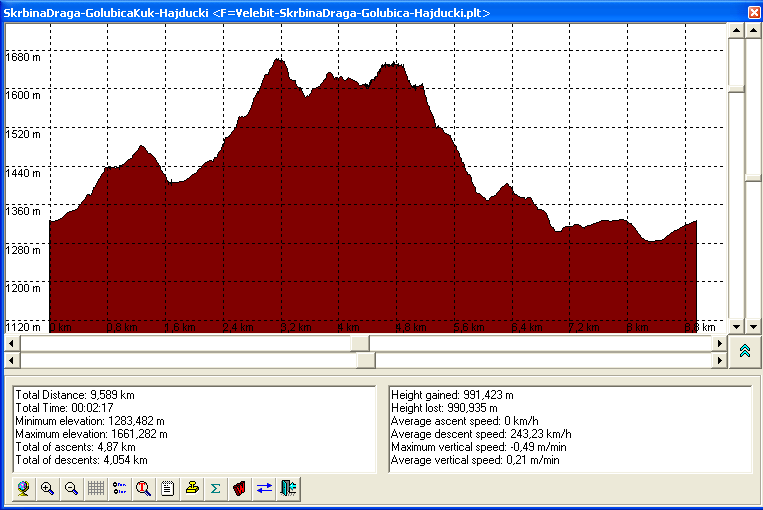
Task: Click the exit door icon
Action: (x=288, y=489)
